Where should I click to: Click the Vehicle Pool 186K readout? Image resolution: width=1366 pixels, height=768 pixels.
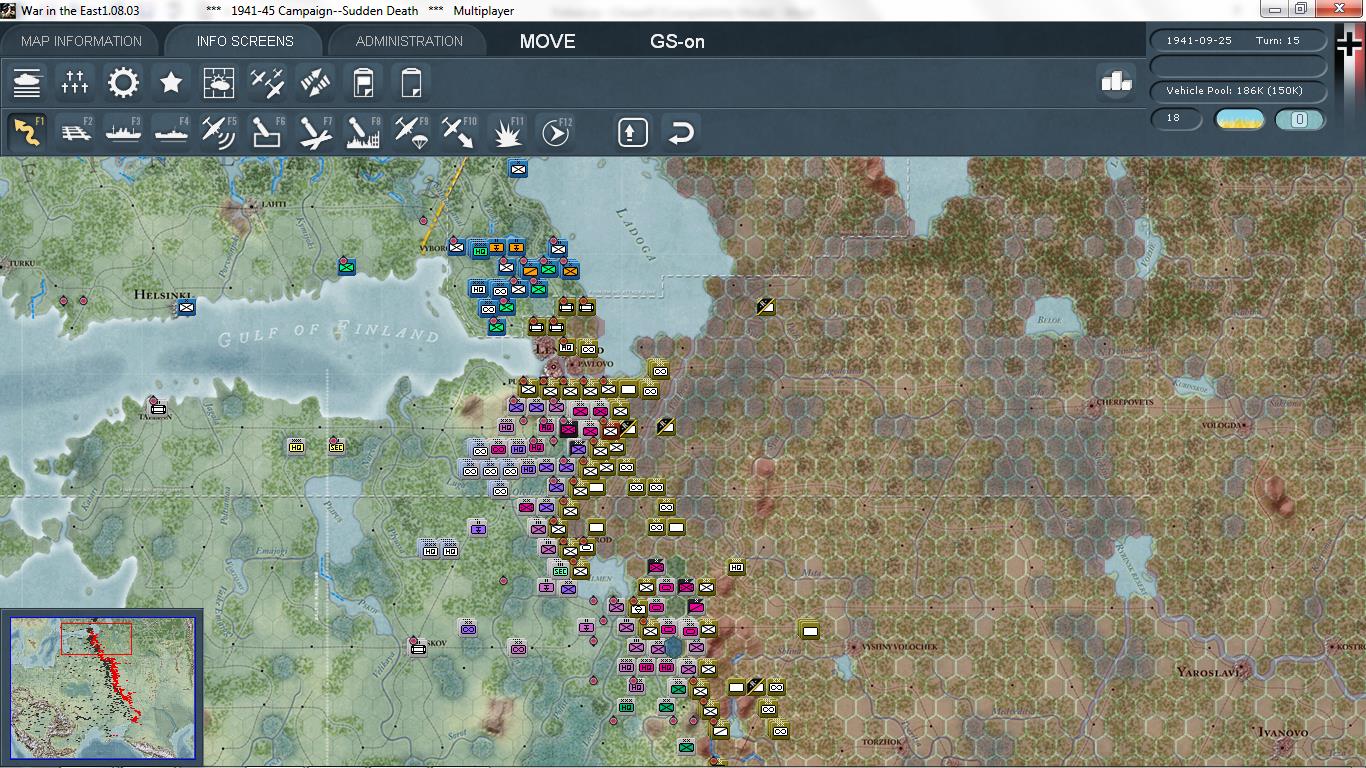tap(1240, 91)
